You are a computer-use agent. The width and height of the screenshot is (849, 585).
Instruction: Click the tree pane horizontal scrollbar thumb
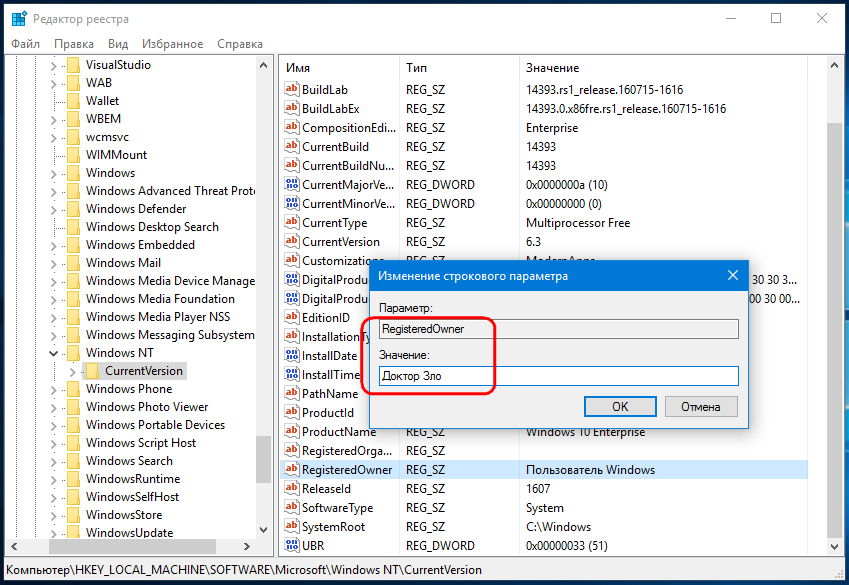132,546
